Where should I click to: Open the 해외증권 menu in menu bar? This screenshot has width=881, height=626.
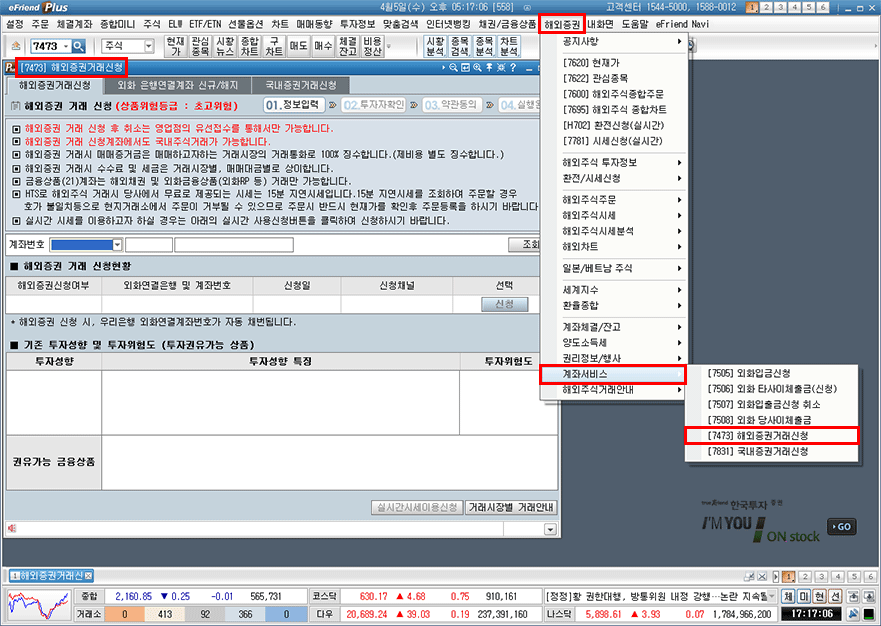pyautogui.click(x=561, y=24)
